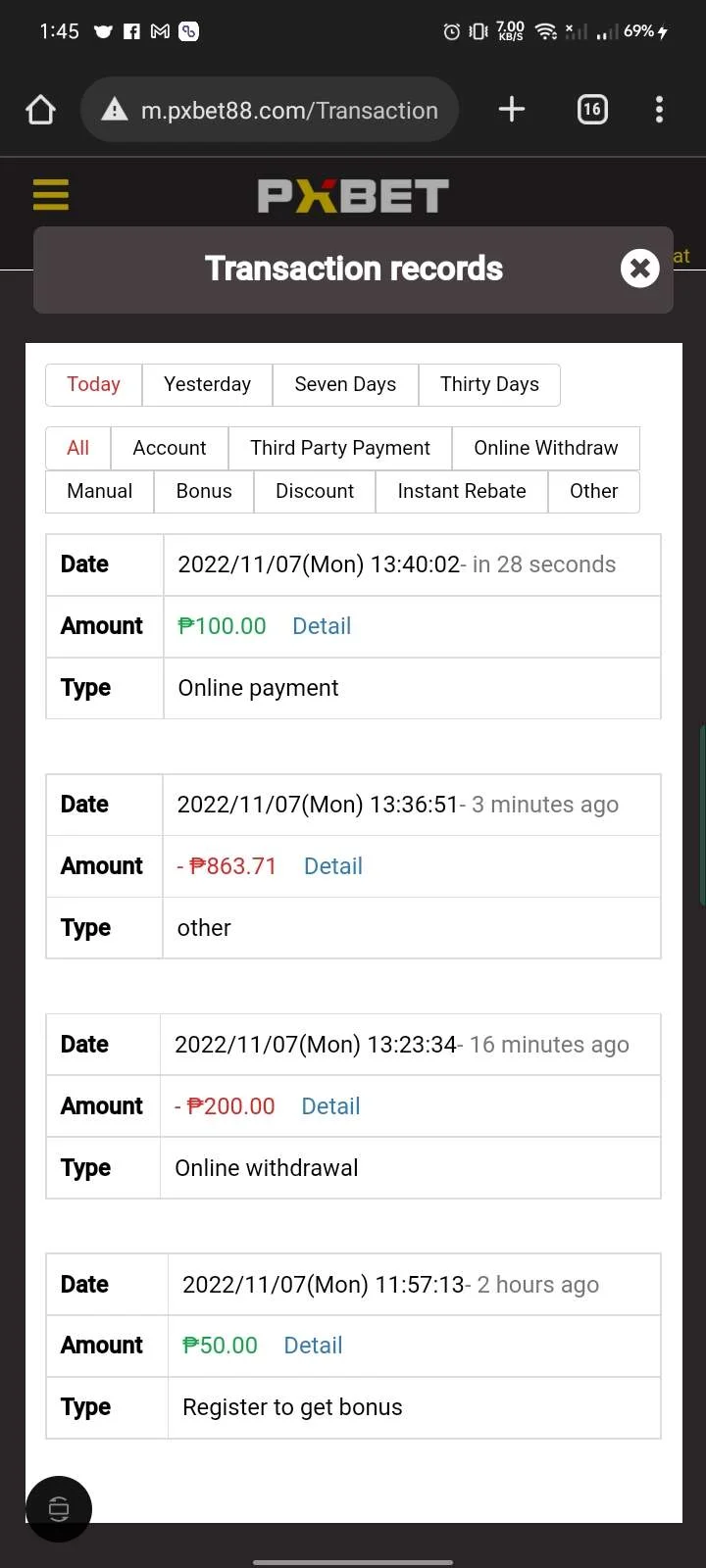Filter by Instant Rebate

pos(462,491)
